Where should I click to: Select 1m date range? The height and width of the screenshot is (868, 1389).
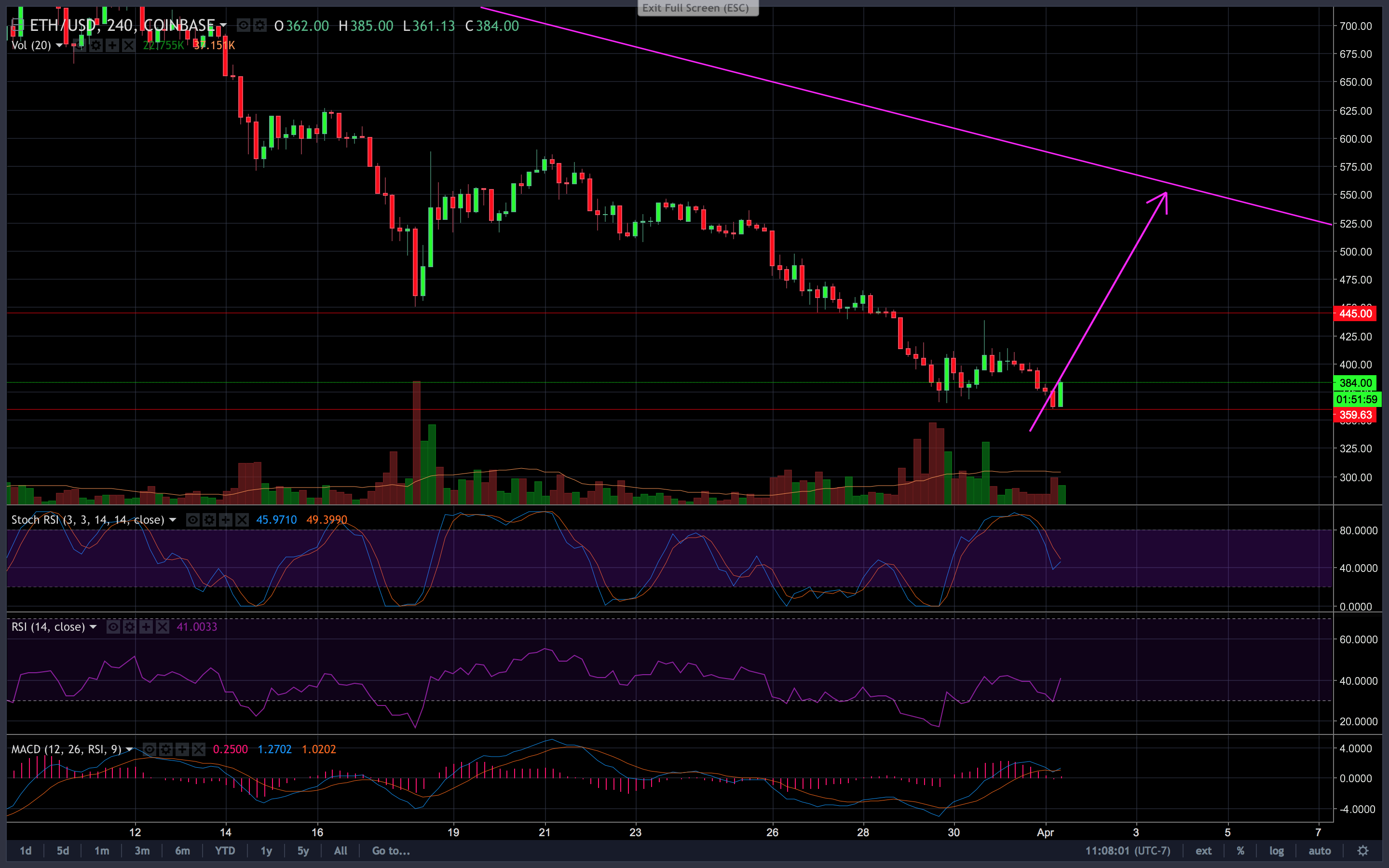(x=102, y=851)
